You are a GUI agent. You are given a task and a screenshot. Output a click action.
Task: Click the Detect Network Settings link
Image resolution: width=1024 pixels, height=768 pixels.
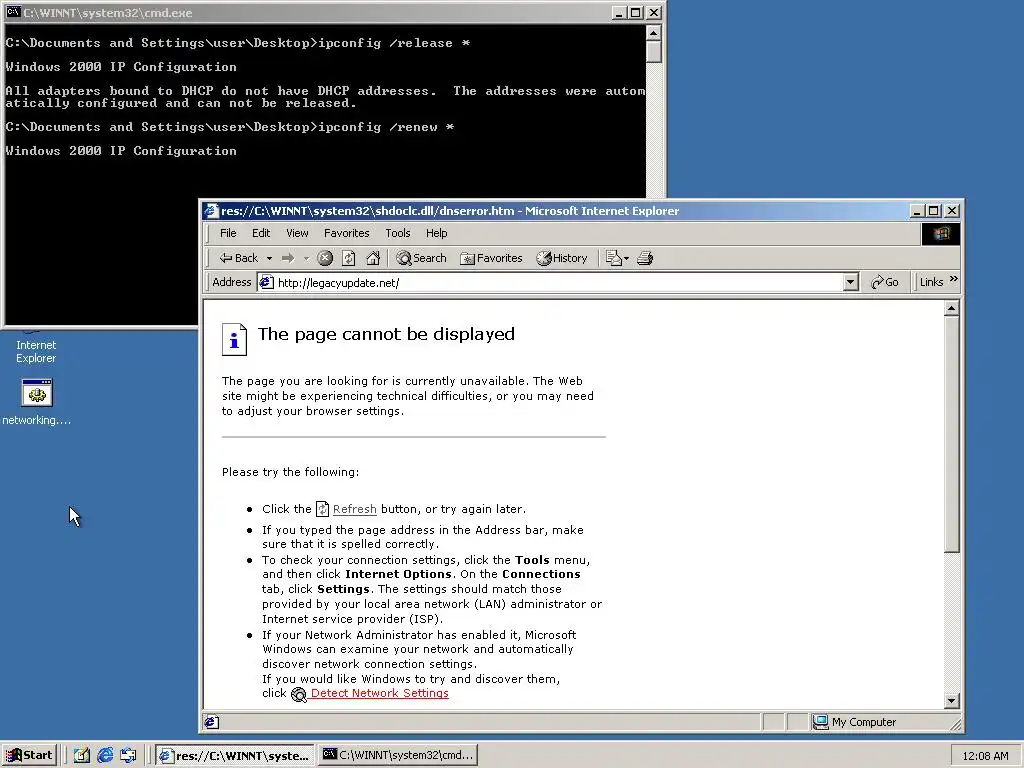379,693
